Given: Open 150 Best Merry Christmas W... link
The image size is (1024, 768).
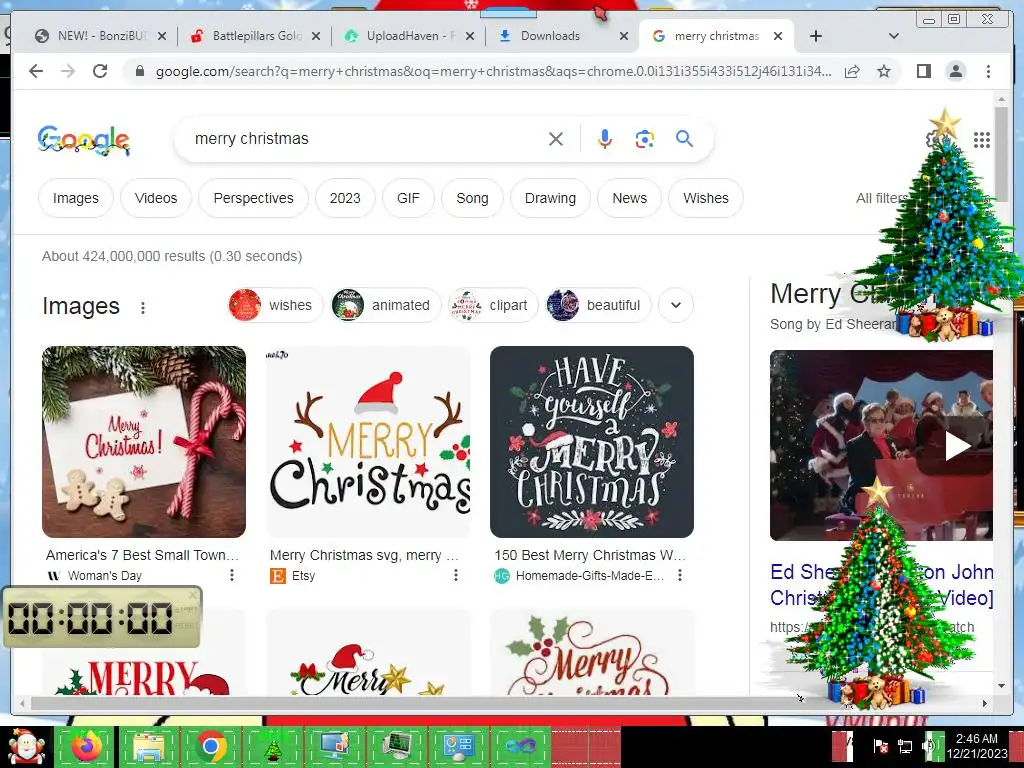Looking at the screenshot, I should click(590, 555).
